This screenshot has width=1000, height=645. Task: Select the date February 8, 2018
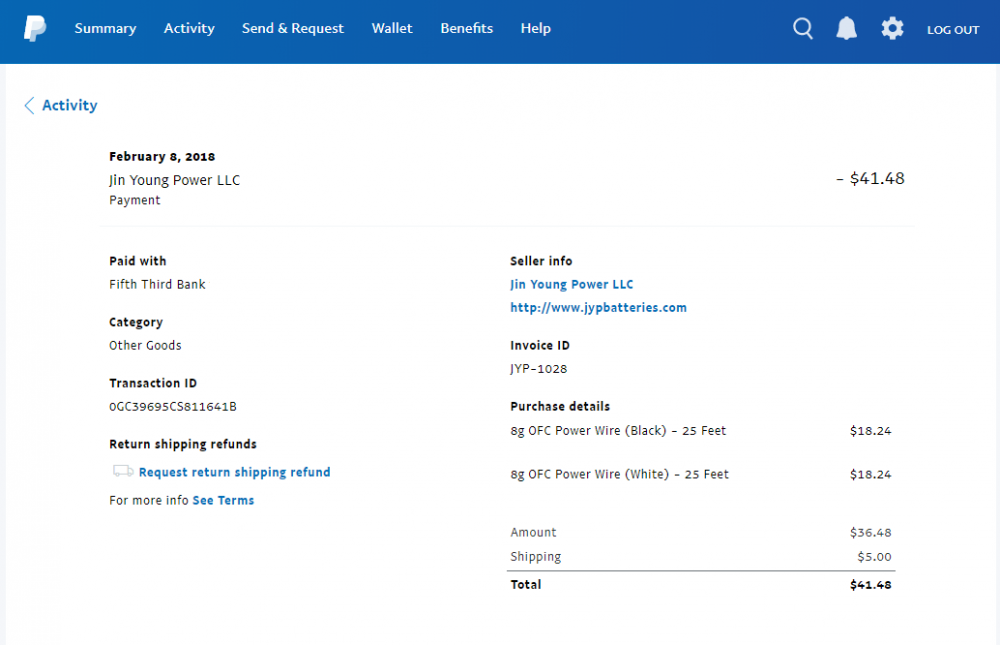click(162, 157)
